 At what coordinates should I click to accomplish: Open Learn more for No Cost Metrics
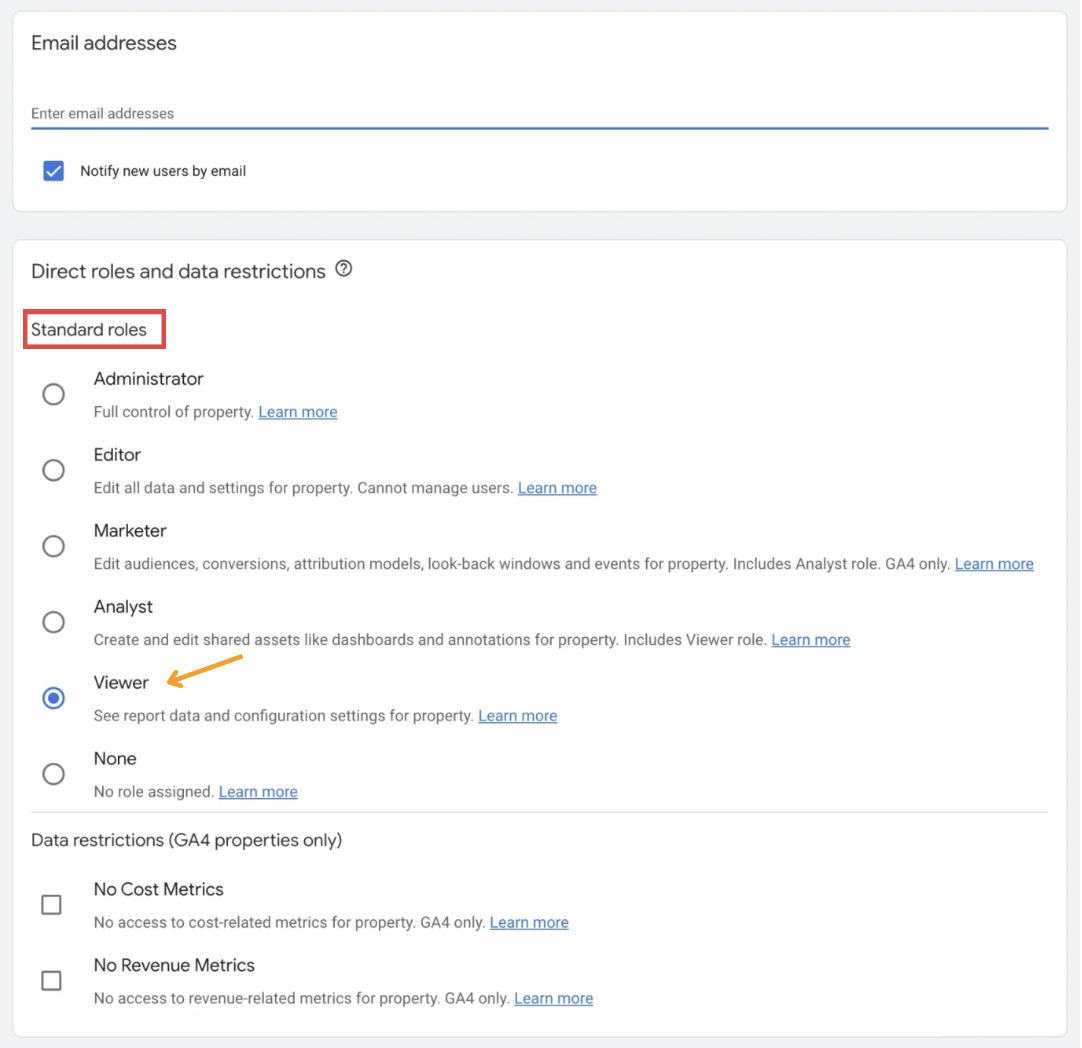[x=529, y=923]
